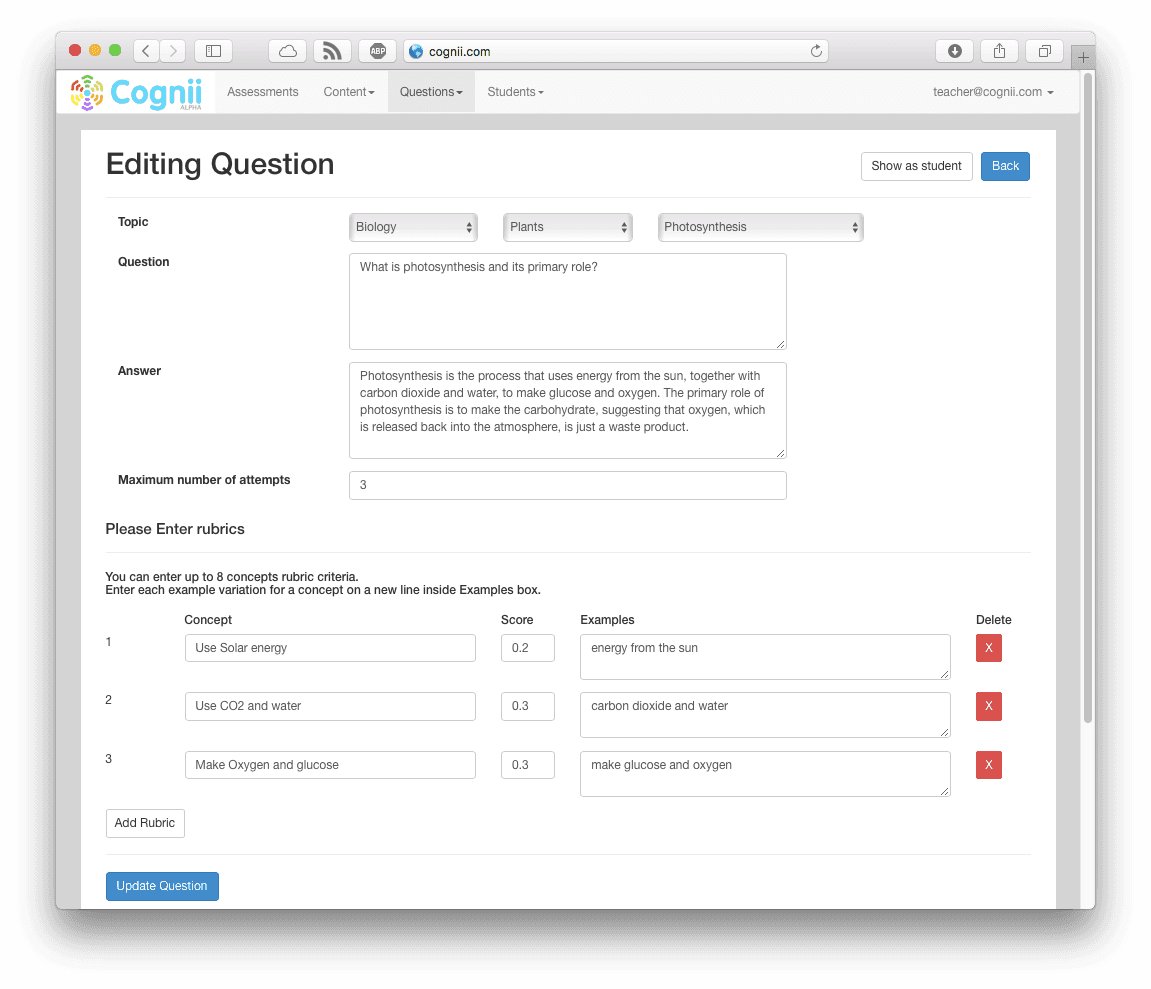Click the Update Question button
Screen dimensions: 1151x989
161,886
